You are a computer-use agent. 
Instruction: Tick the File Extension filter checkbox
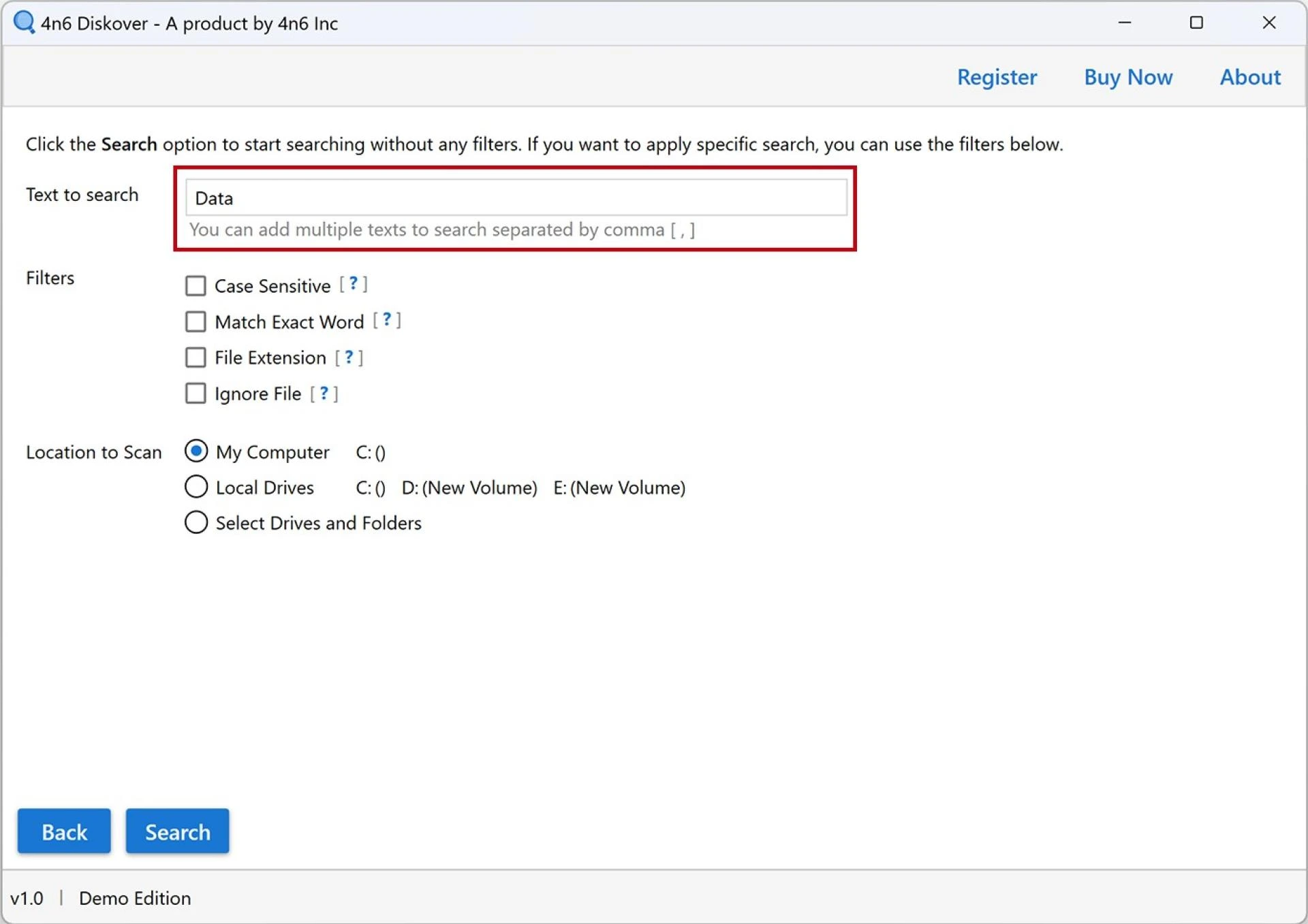(196, 357)
